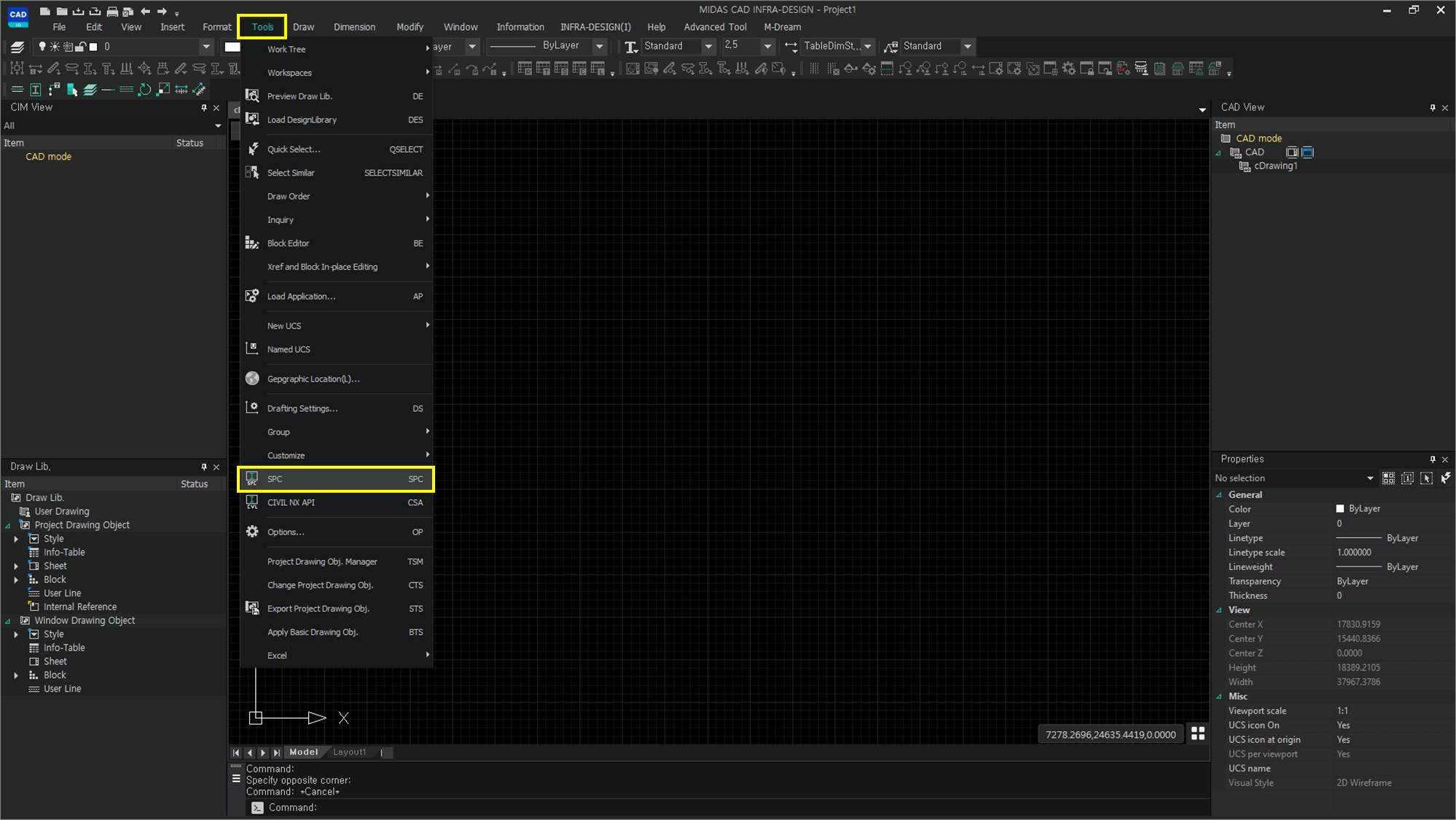Viewport: 1456px width, 820px height.
Task: Click the text box 'I' icon in lower toolbar
Action: point(36,90)
